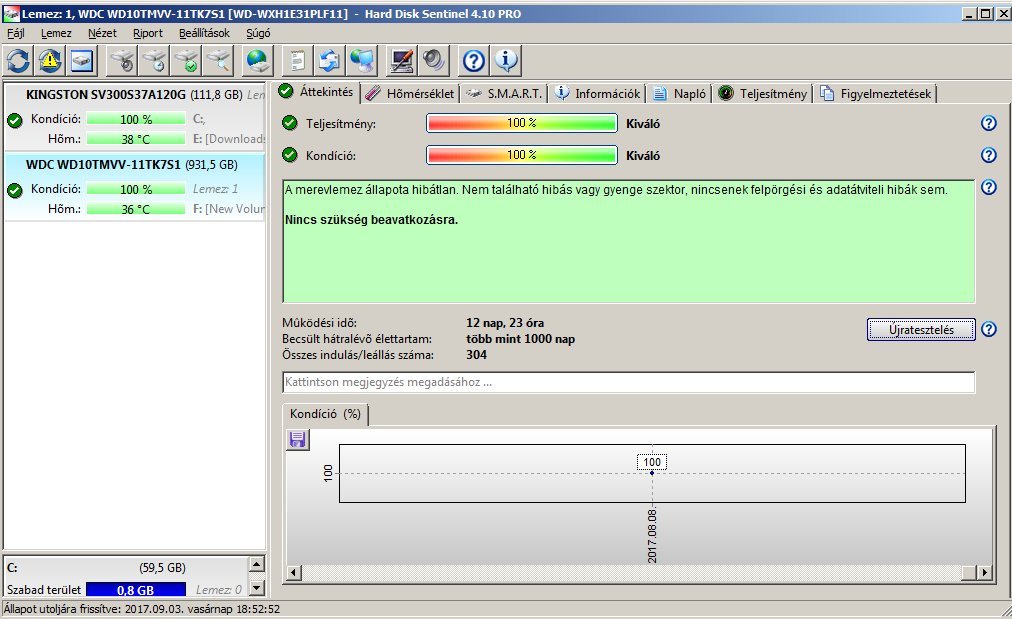Click the notepad report toolbar icon
The height and width of the screenshot is (619, 1012).
click(x=298, y=61)
